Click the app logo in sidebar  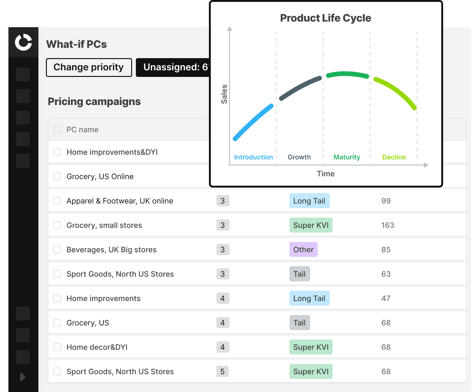click(x=23, y=42)
